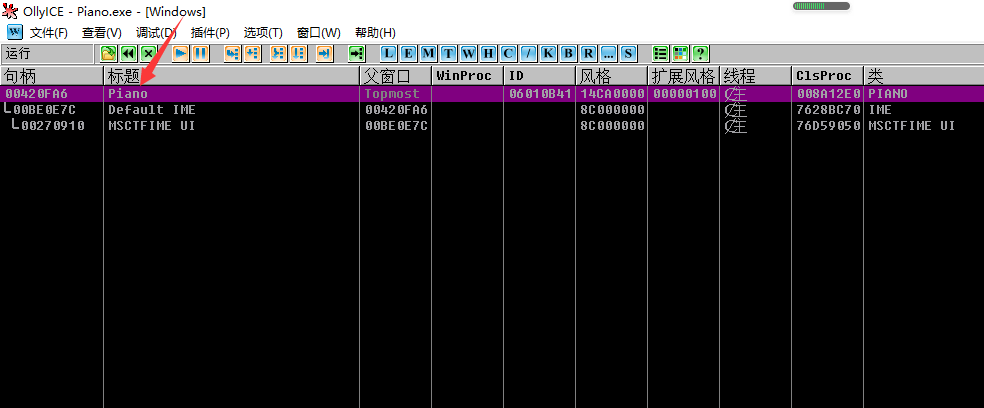The height and width of the screenshot is (408, 984).
Task: Restart the debugged program
Action: pos(129,53)
